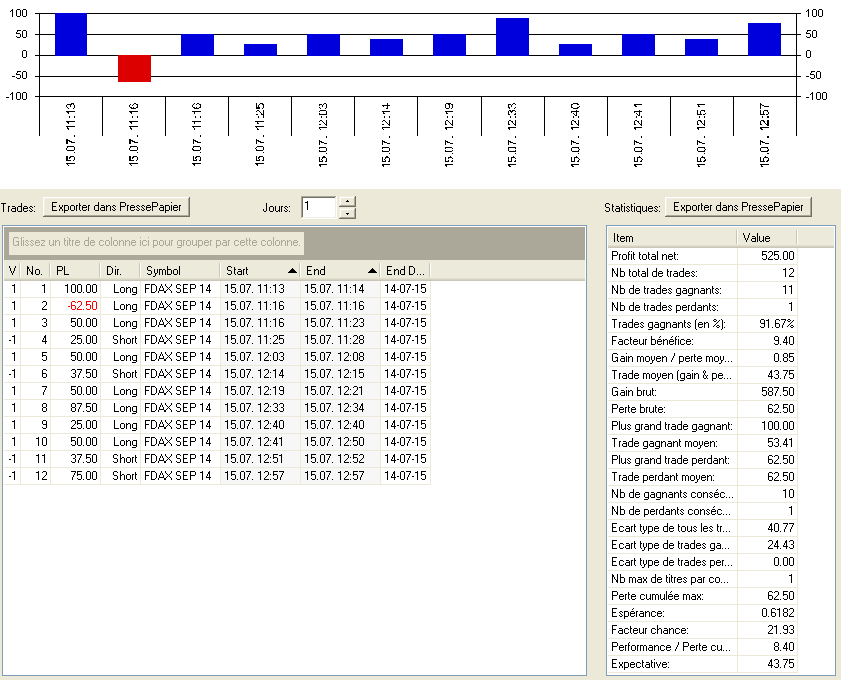
Task: Select trade row number 8 with 87.50 PL
Action: click(x=200, y=408)
